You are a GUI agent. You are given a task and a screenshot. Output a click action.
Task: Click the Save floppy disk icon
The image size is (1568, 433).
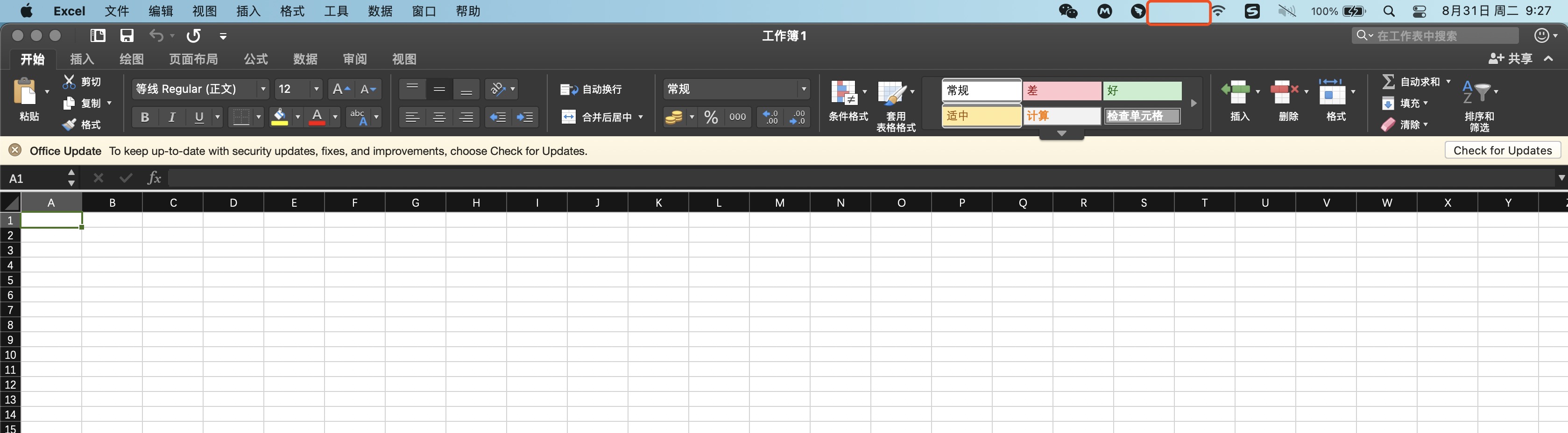tap(127, 36)
